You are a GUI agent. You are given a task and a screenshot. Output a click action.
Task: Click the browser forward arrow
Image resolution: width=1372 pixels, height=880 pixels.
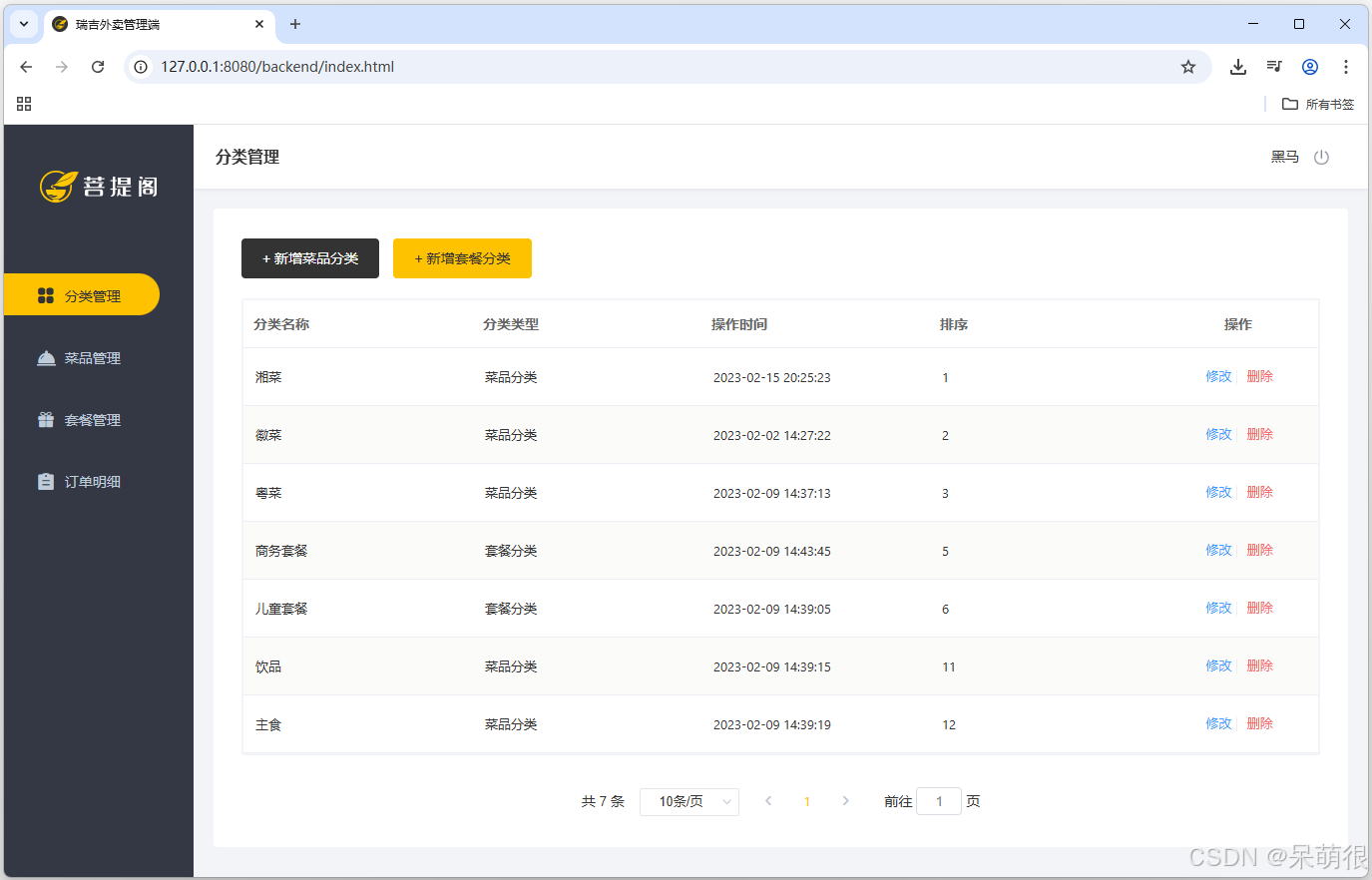point(62,67)
